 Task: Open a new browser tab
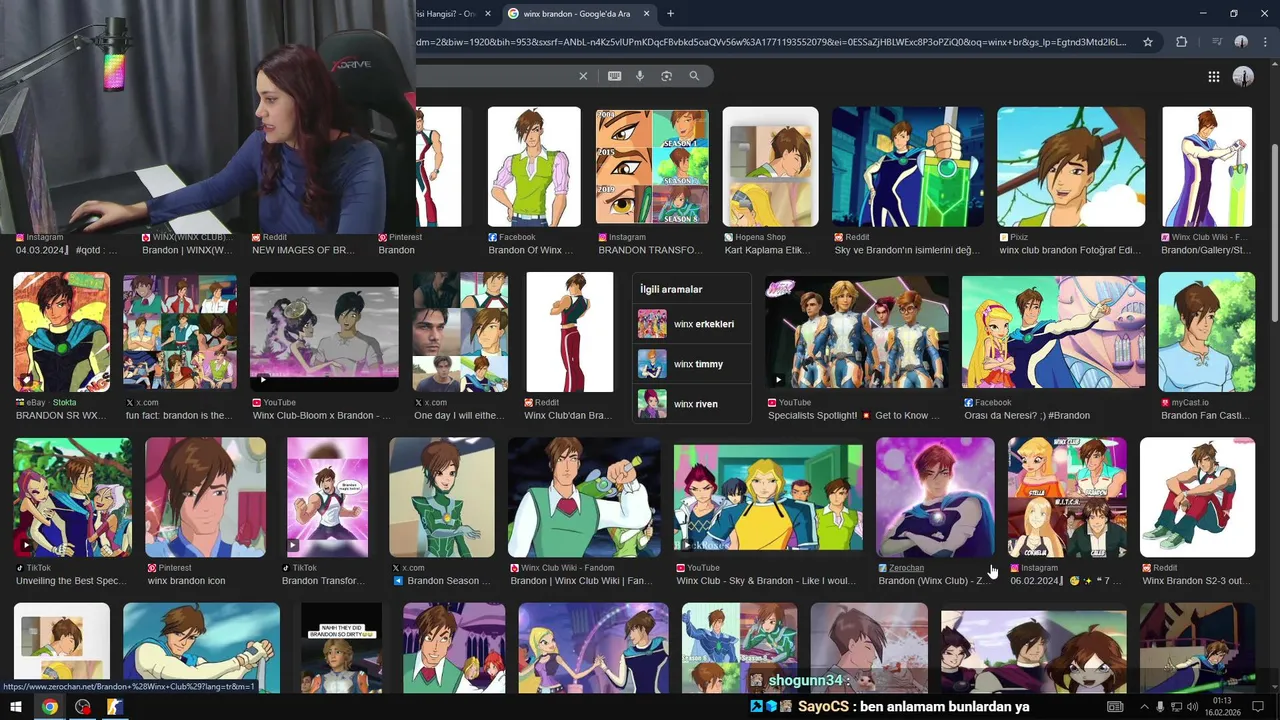coord(670,14)
